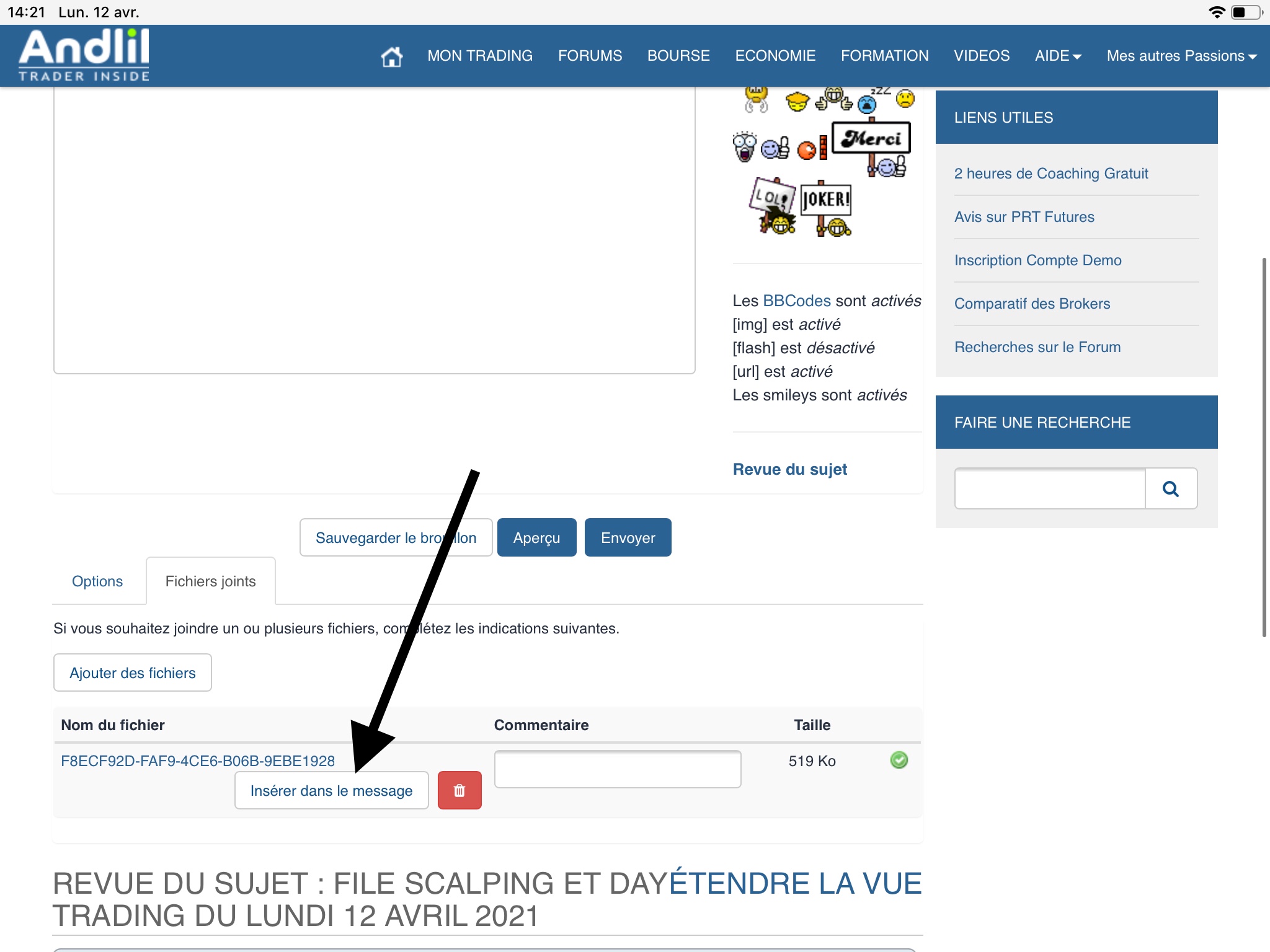The width and height of the screenshot is (1270, 952).
Task: Click the page's vertical scrollbar
Action: [x=1264, y=446]
